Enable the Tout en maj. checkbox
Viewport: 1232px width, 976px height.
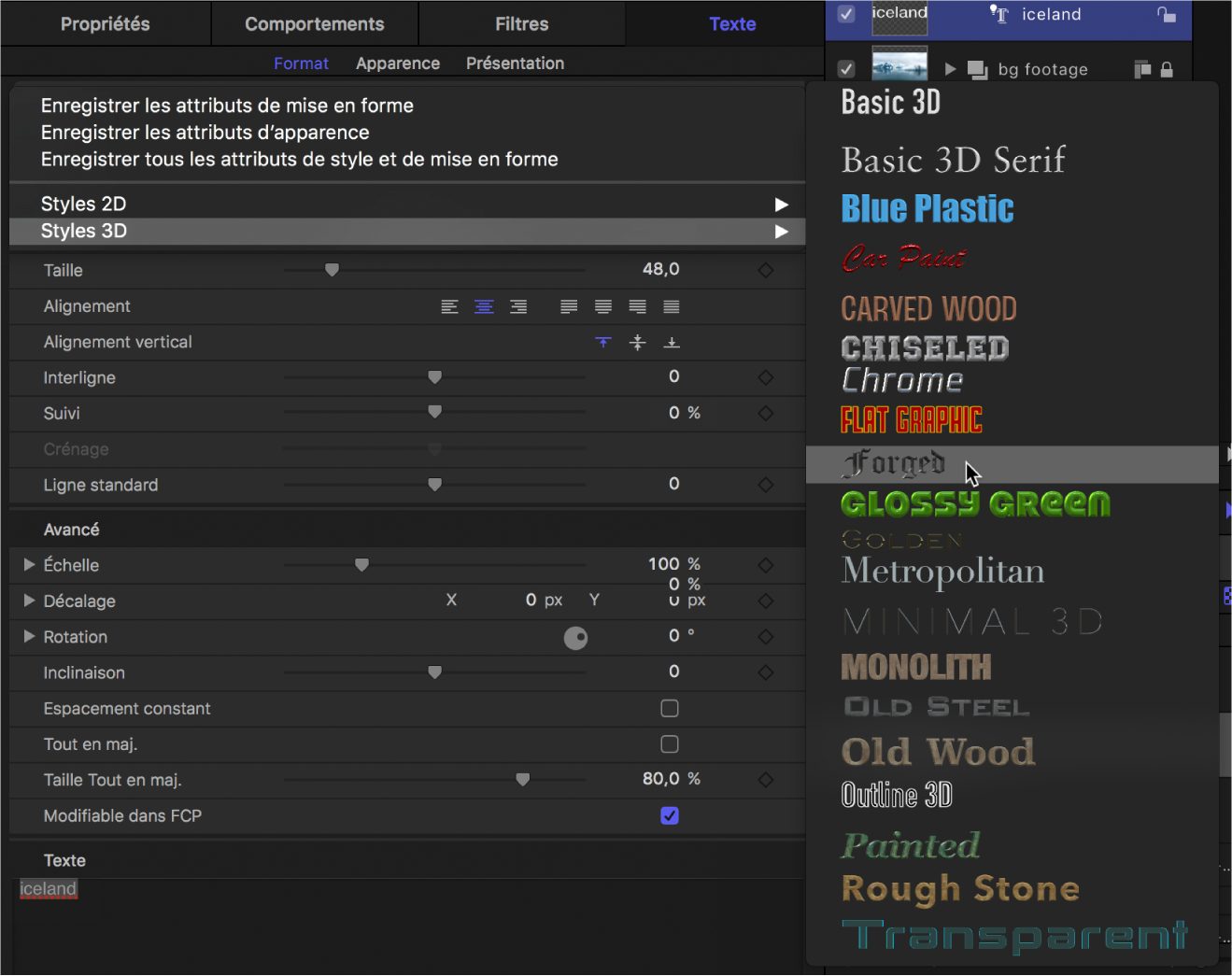pyautogui.click(x=670, y=744)
